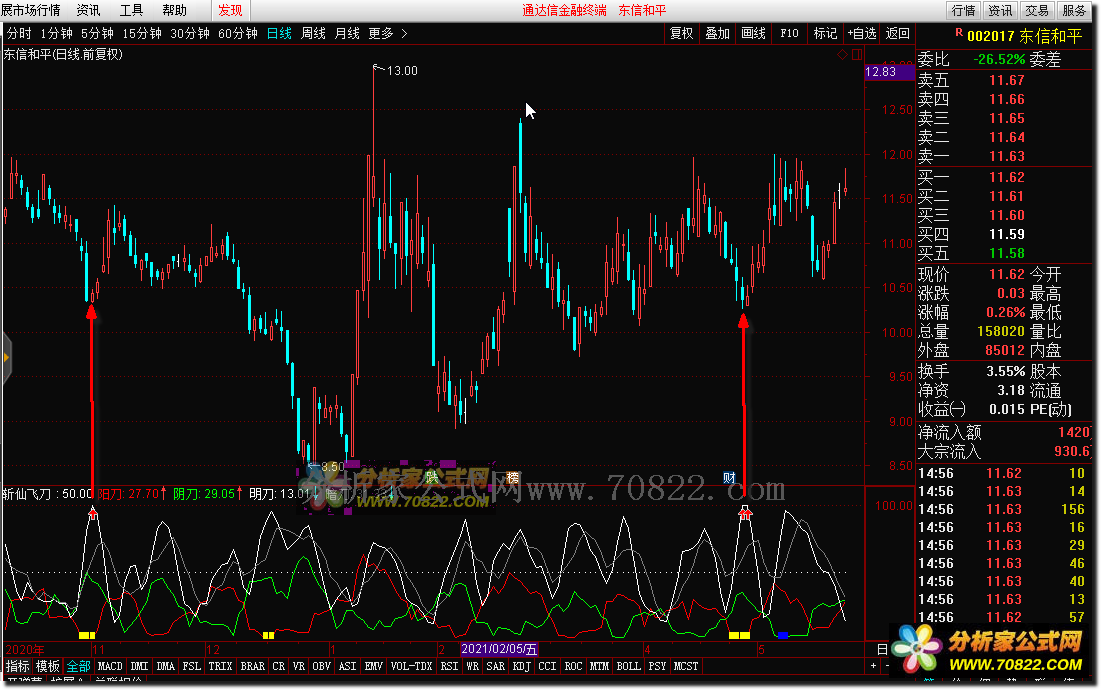Screen dimensions: 1102x690
Task: Apply the MACD indicator
Action: pos(110,666)
